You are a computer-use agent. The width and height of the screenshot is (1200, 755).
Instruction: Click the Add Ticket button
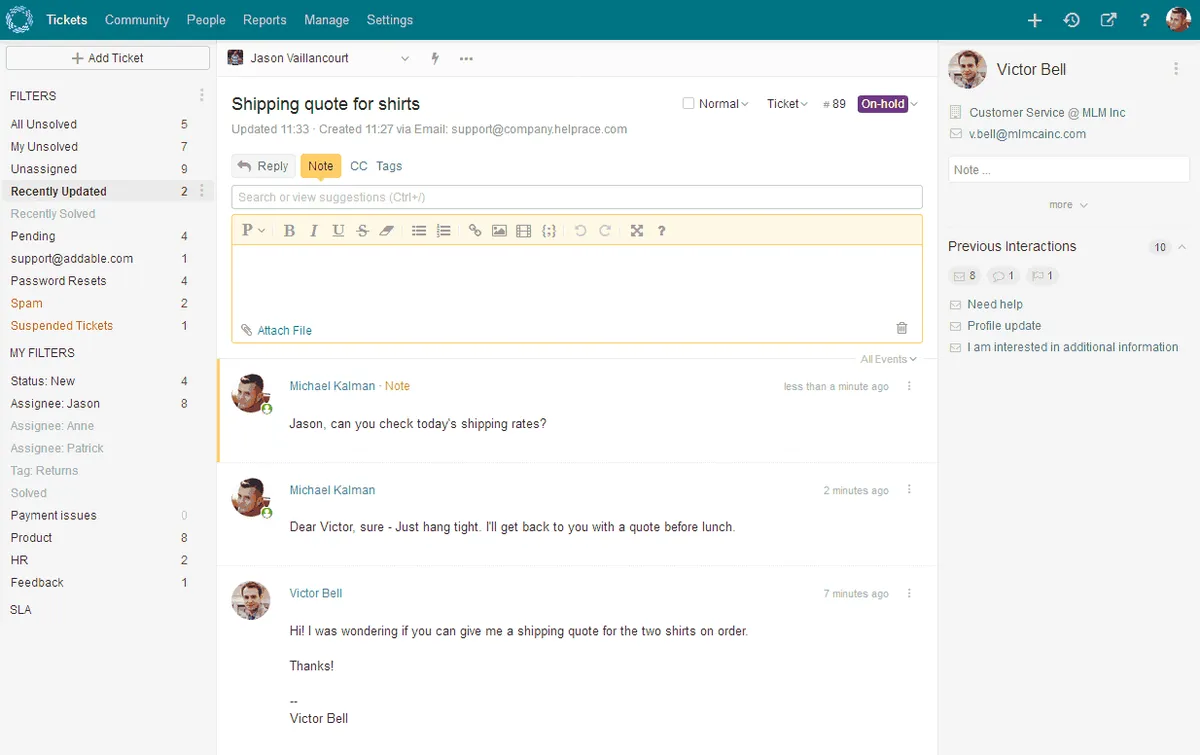click(x=108, y=58)
